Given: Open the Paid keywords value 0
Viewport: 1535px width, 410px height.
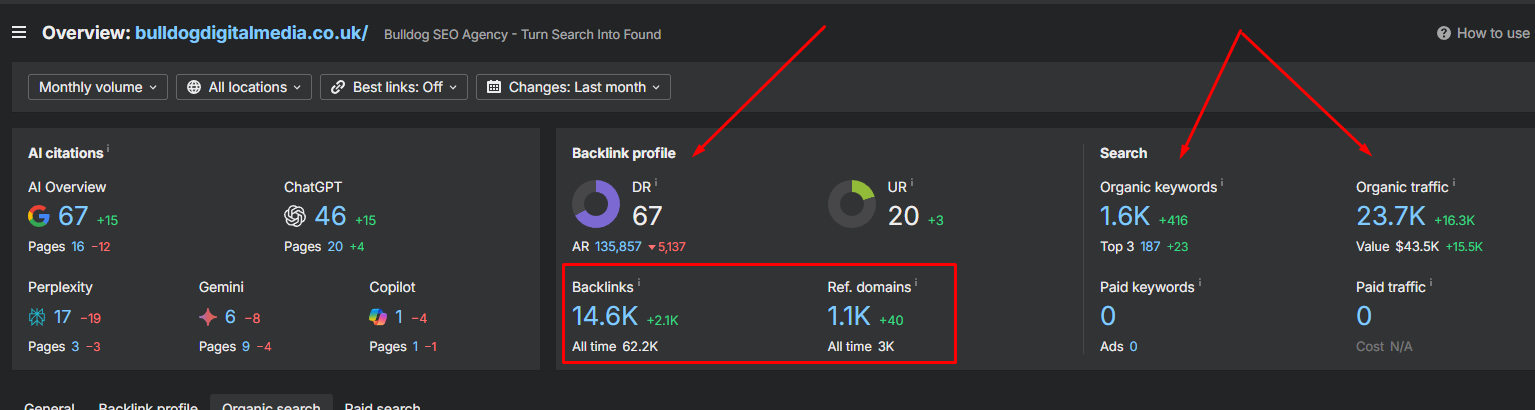Looking at the screenshot, I should [1108, 316].
